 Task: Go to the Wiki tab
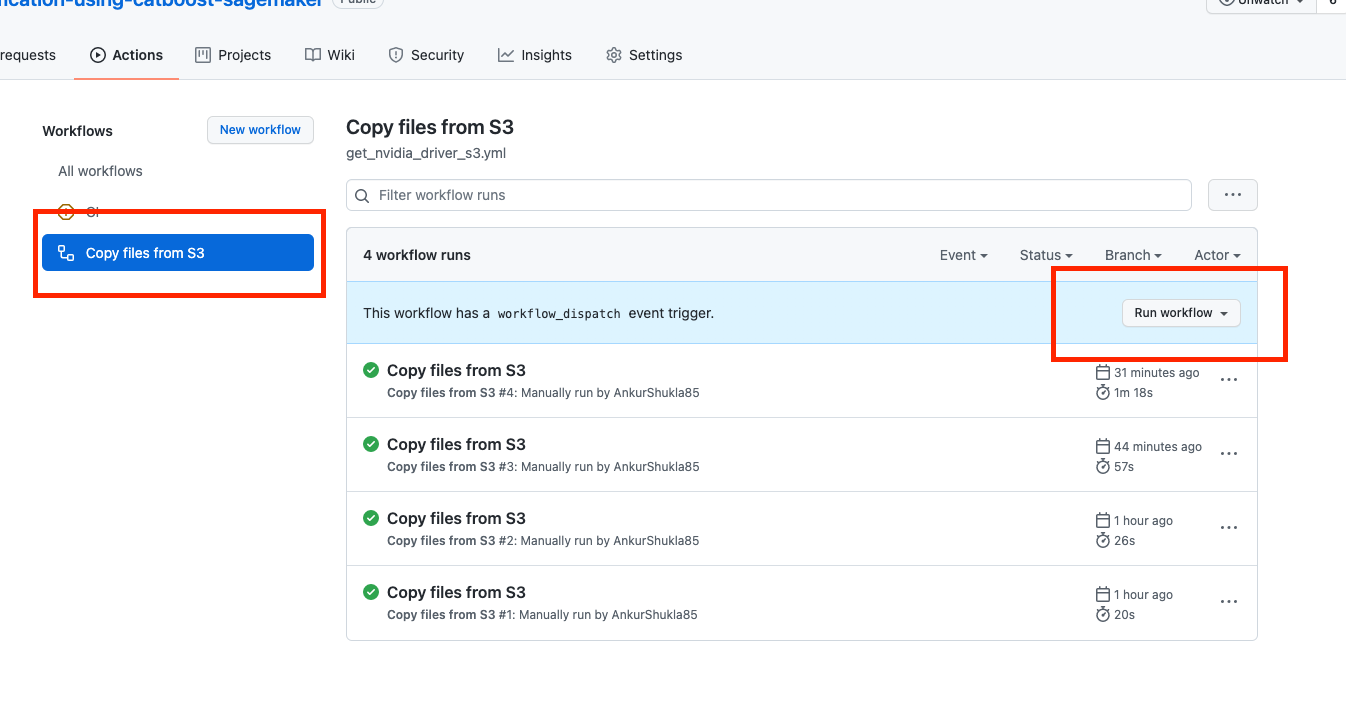(330, 55)
